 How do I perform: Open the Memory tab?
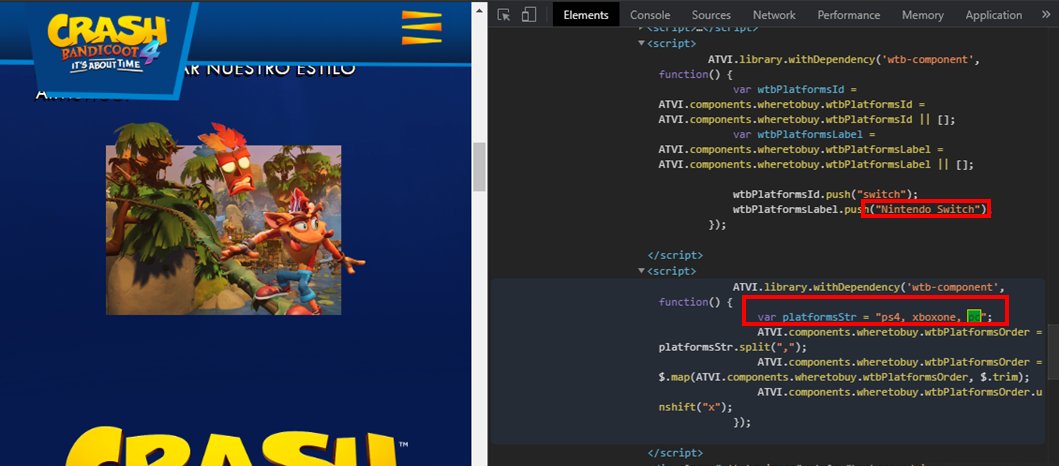click(922, 15)
